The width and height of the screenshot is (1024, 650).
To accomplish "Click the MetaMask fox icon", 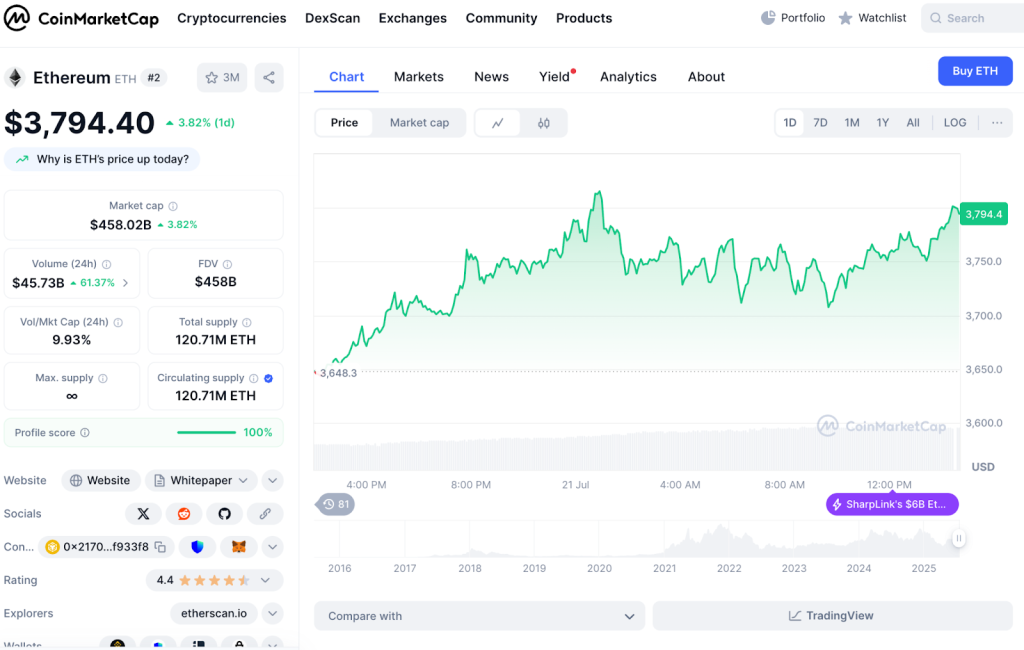I will pyautogui.click(x=238, y=547).
